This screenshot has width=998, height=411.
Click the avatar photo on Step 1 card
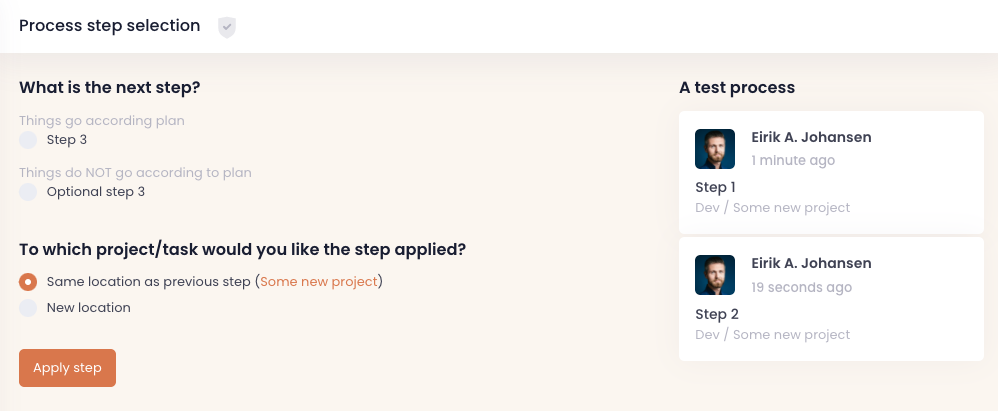click(714, 149)
